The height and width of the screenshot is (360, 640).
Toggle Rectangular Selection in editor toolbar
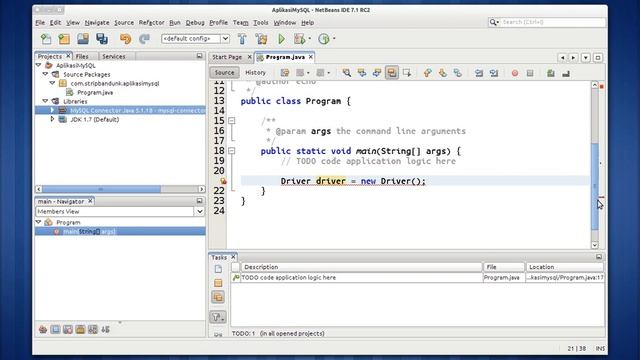[407, 73]
